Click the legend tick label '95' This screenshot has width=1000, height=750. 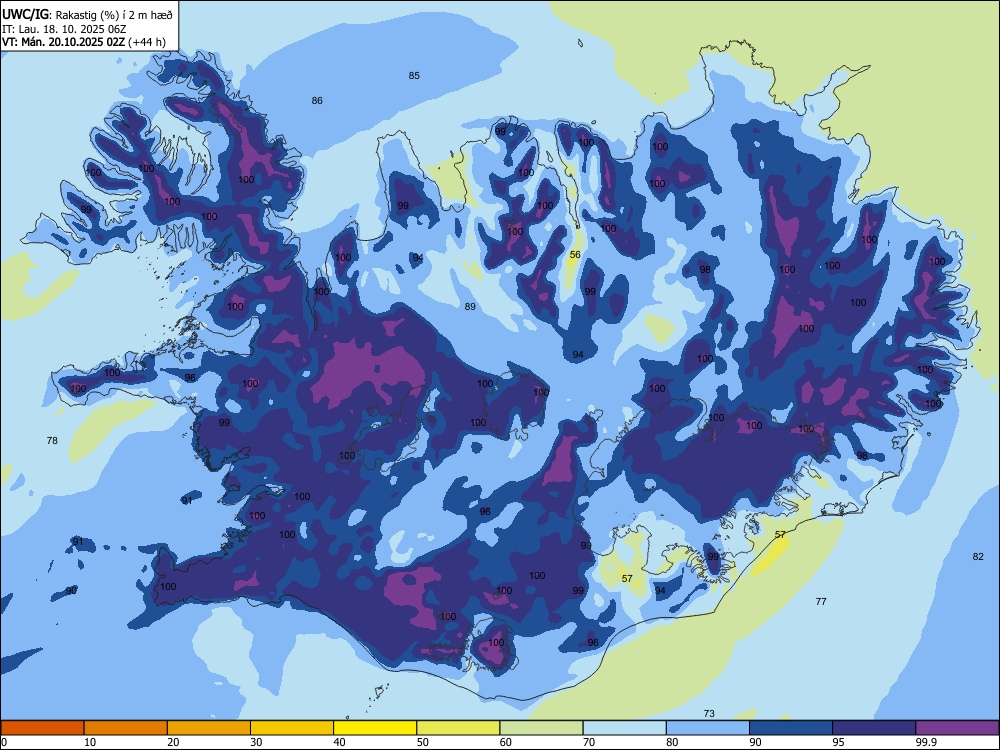click(839, 742)
